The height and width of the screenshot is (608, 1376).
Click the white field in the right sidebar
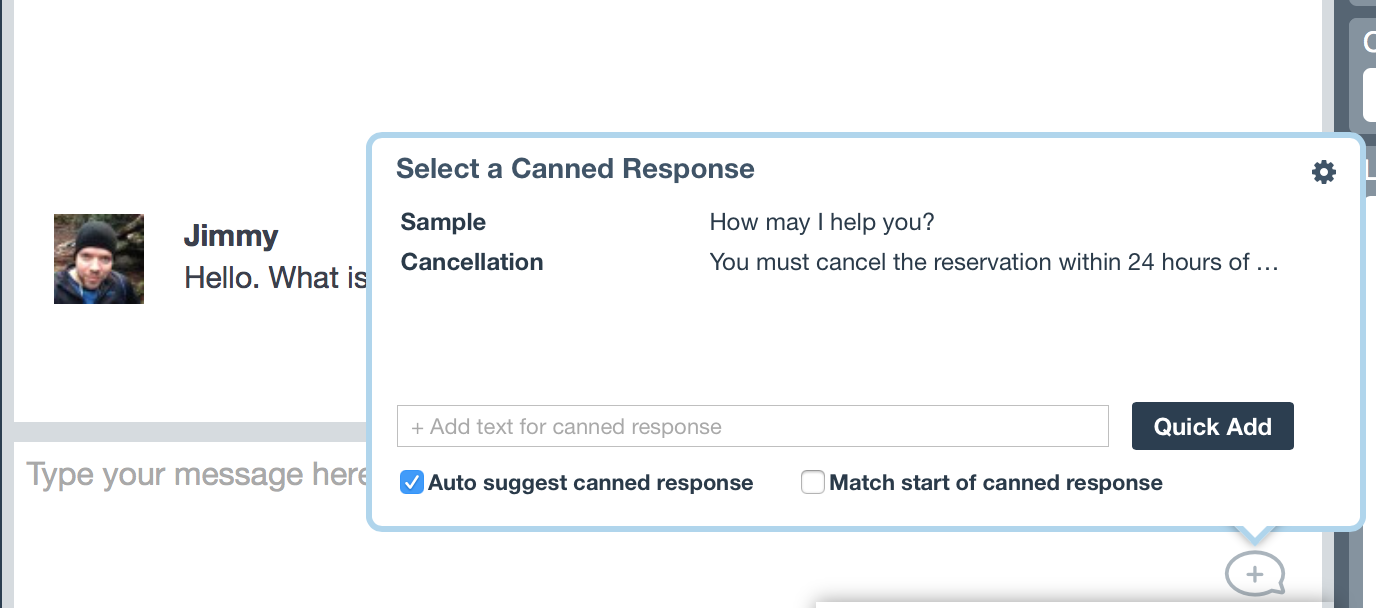tap(1369, 95)
